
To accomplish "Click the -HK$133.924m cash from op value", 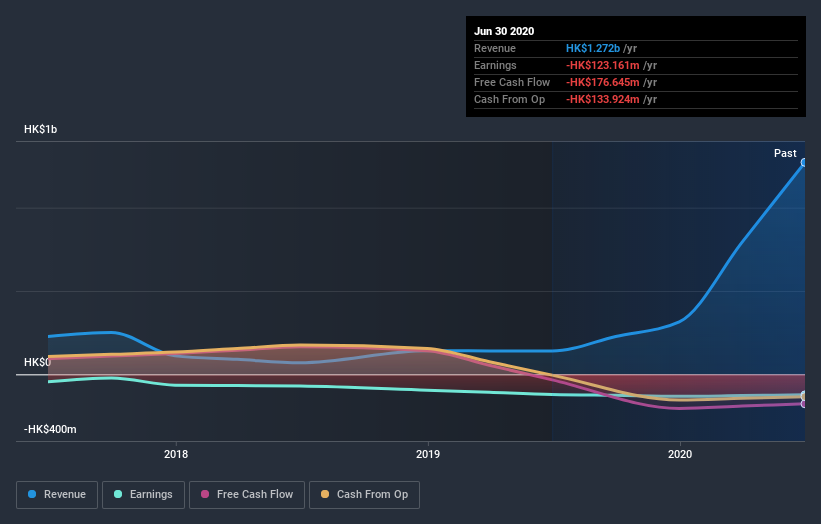I will (x=603, y=99).
